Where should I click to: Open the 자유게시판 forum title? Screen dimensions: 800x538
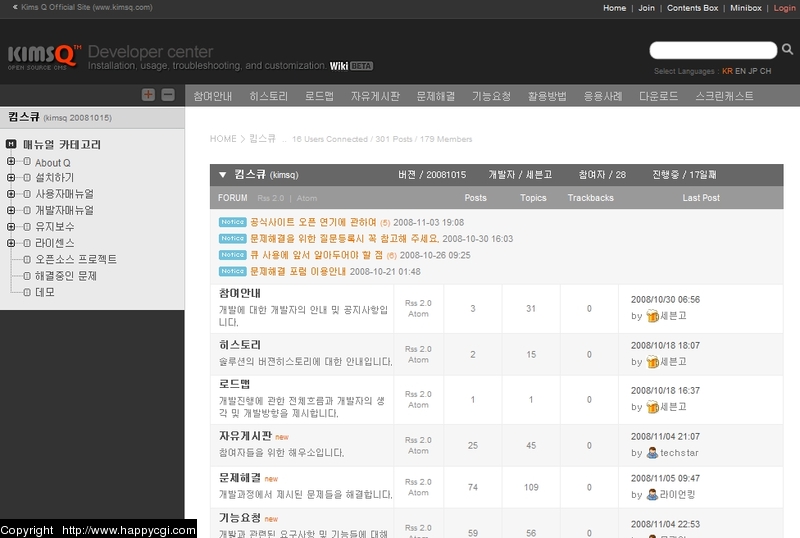pos(245,436)
